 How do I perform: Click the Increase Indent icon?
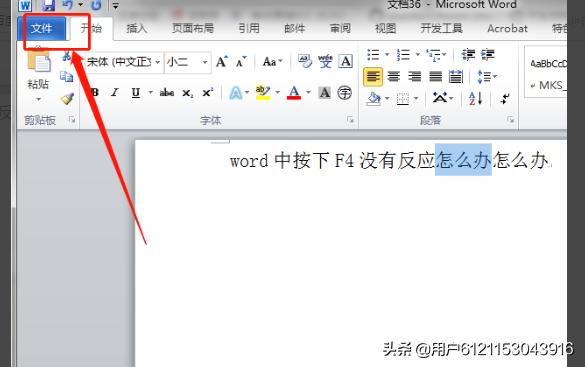coord(488,55)
